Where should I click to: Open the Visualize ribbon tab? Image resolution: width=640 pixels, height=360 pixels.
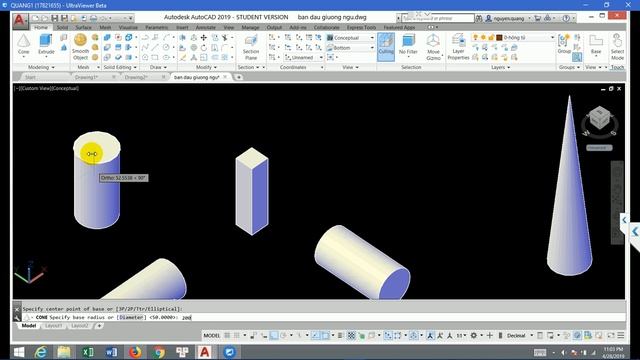pyautogui.click(x=128, y=27)
